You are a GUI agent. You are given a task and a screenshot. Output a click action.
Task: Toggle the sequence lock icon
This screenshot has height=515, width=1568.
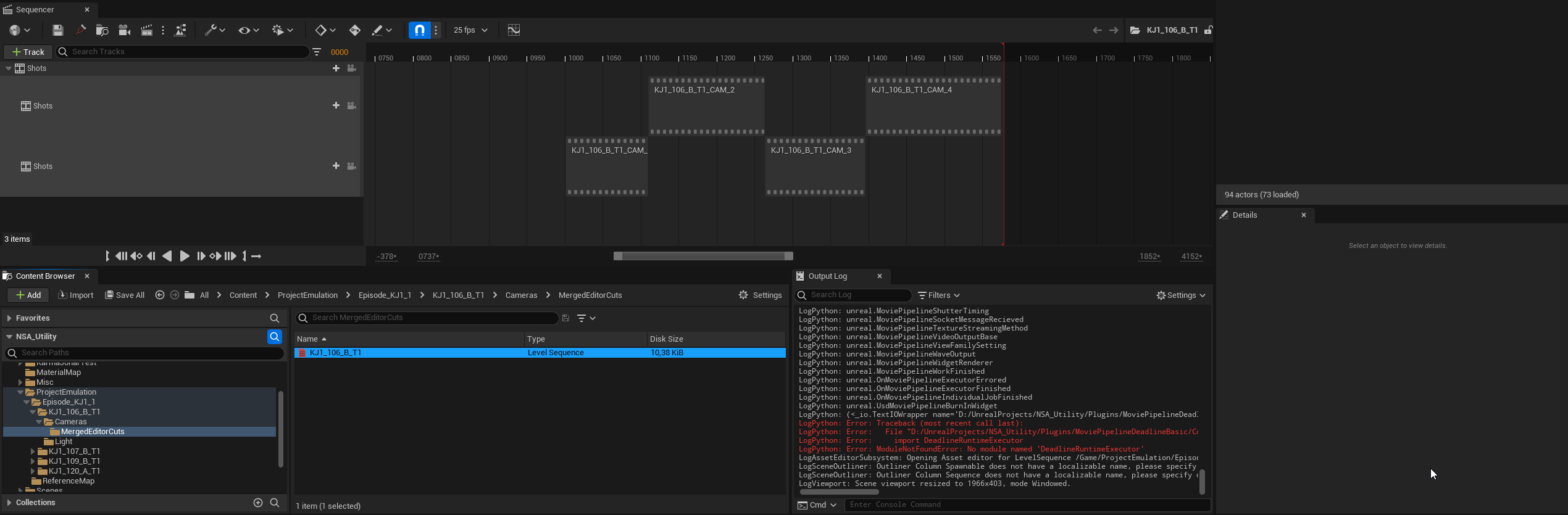(1208, 30)
